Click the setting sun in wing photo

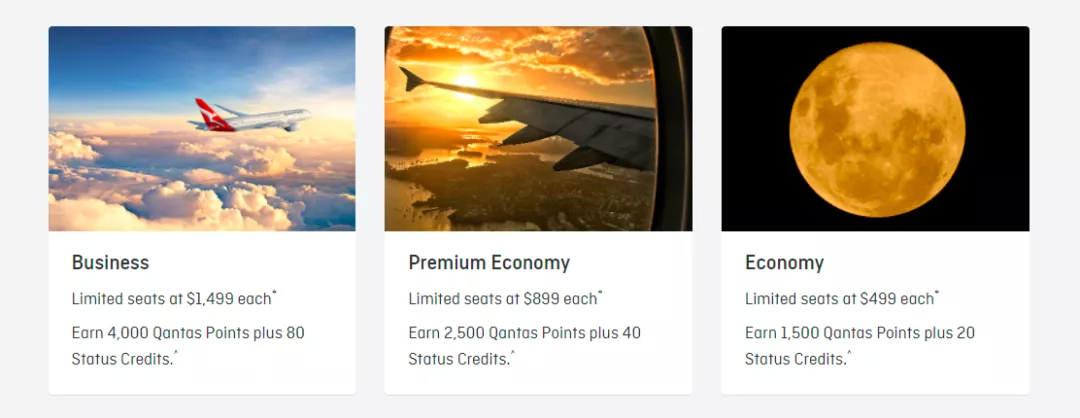[x=466, y=83]
